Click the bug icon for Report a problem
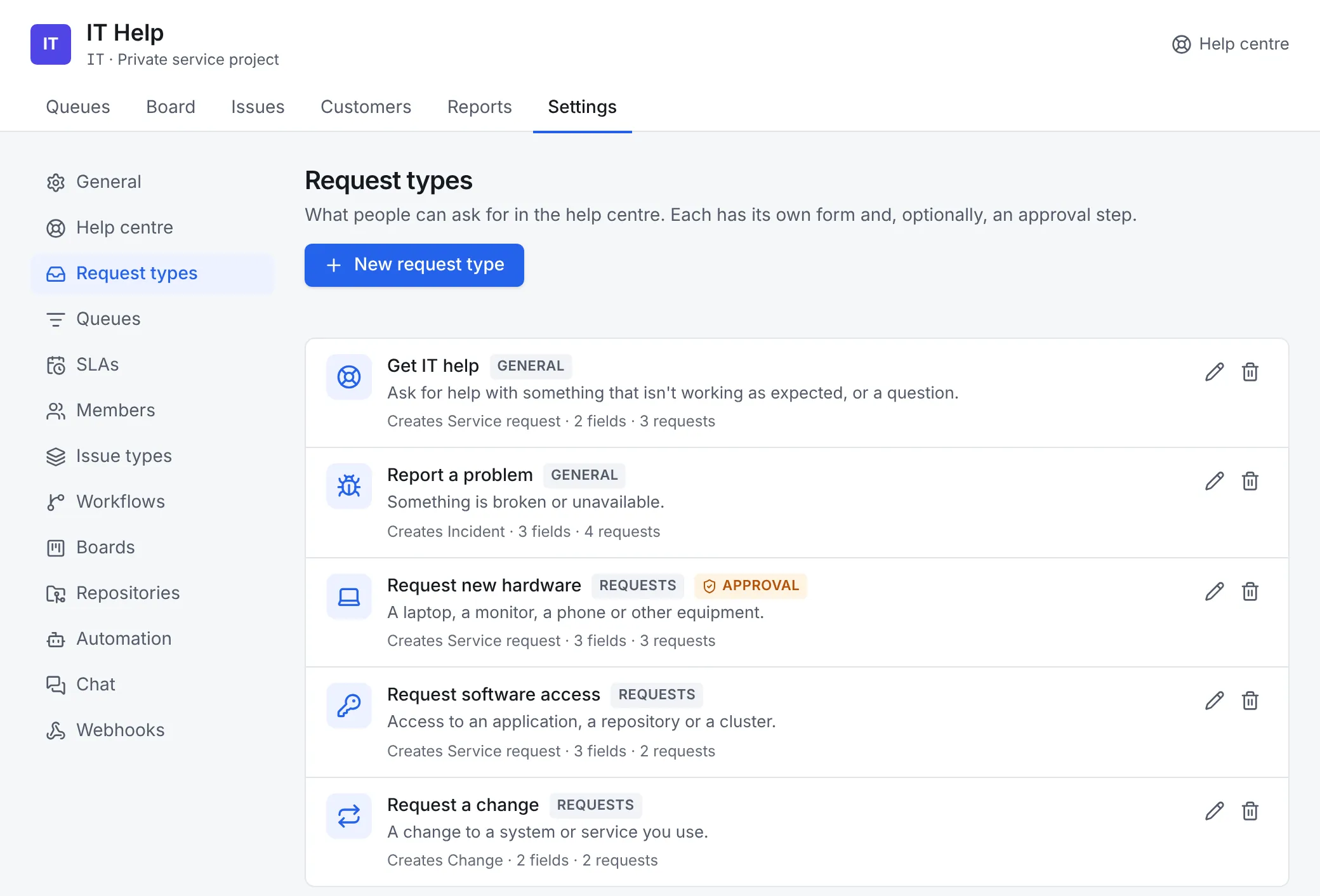 point(349,486)
